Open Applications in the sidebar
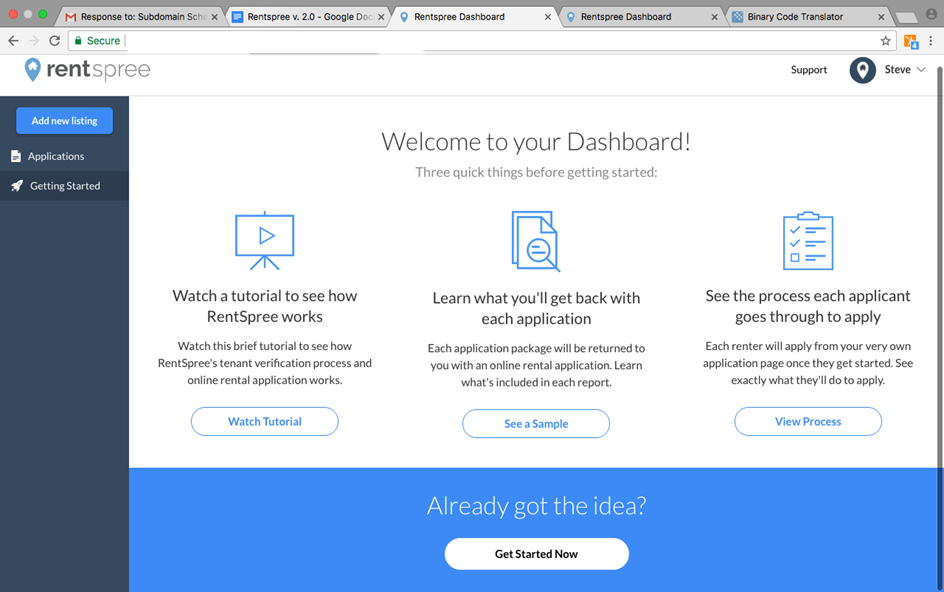The width and height of the screenshot is (944, 592). (x=64, y=157)
